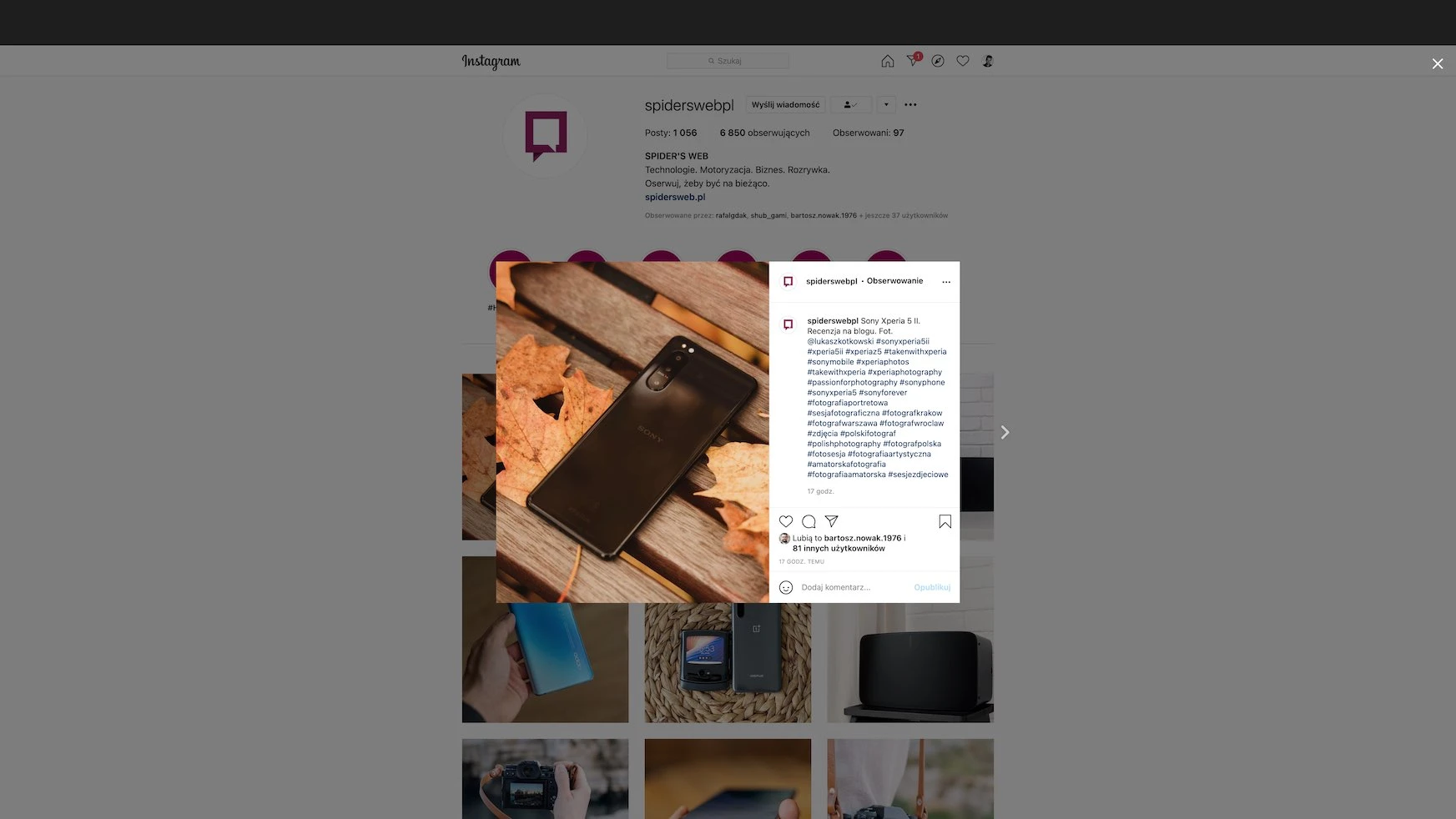Open rafalgdak in followed-by line

[731, 215]
